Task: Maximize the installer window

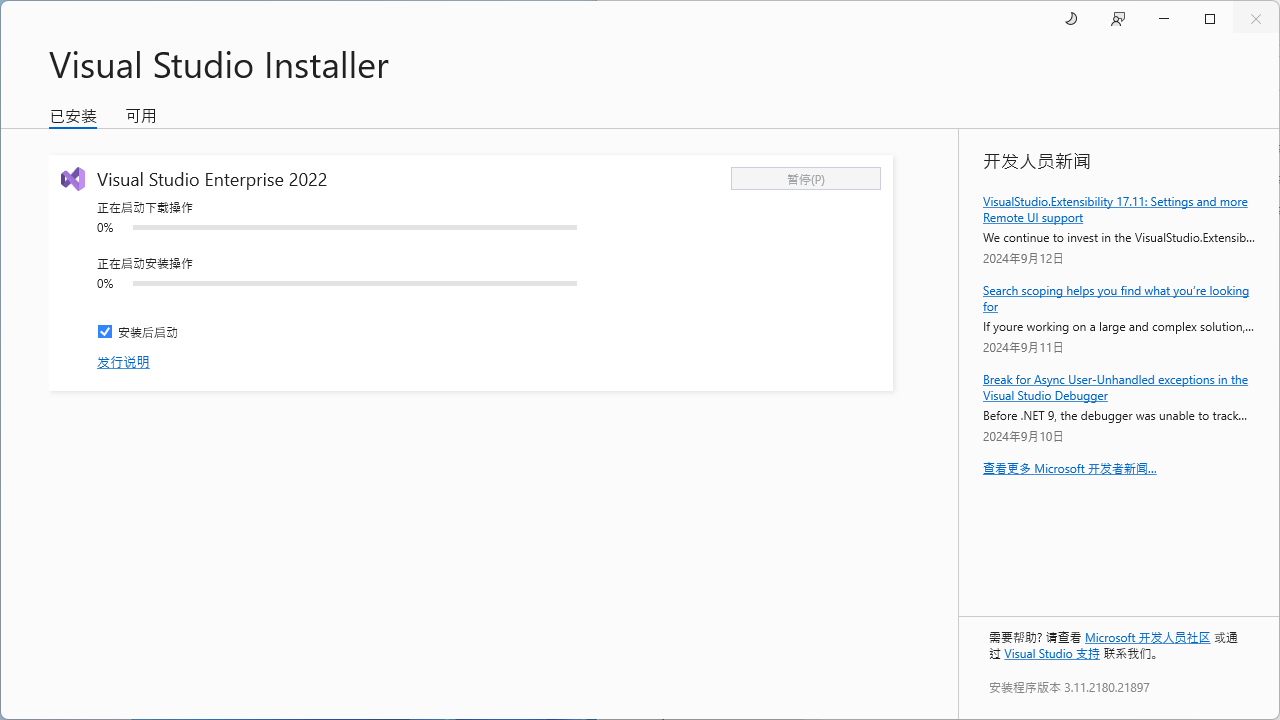Action: (x=1210, y=19)
